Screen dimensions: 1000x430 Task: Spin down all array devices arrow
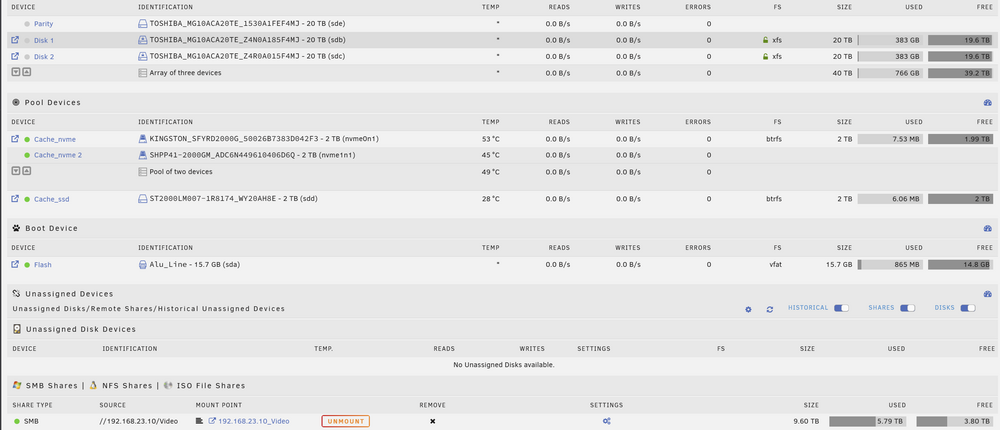[16, 72]
